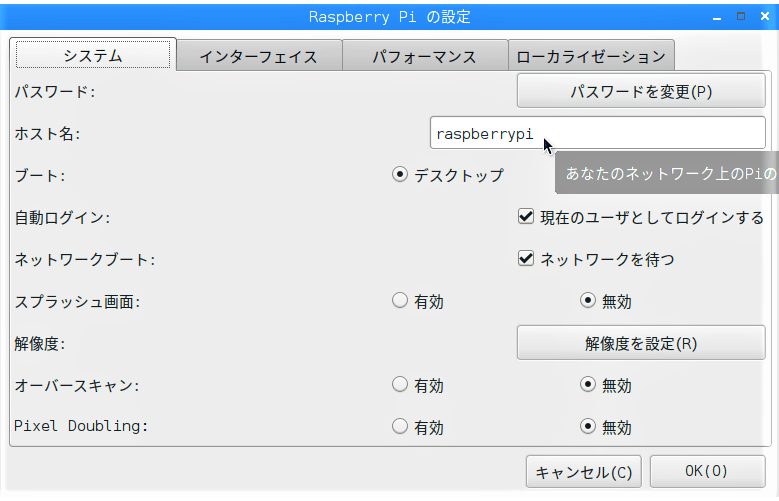This screenshot has height=501, width=779.
Task: Click the パスワード: label
Action: [55, 91]
